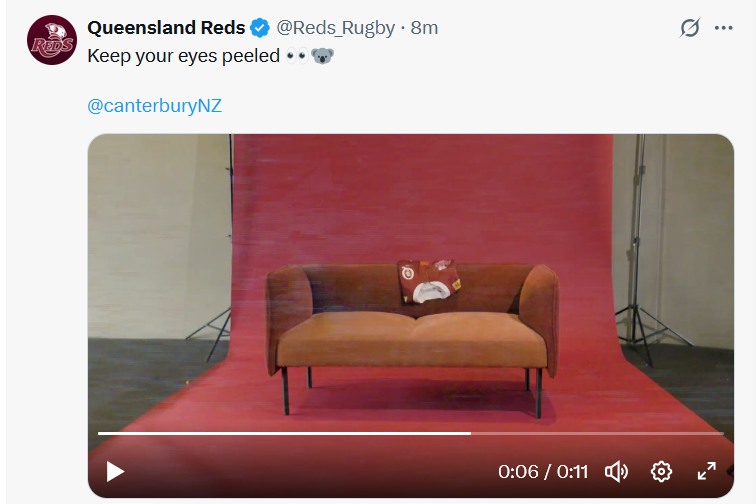Mute the video with the speaker icon

click(x=617, y=470)
